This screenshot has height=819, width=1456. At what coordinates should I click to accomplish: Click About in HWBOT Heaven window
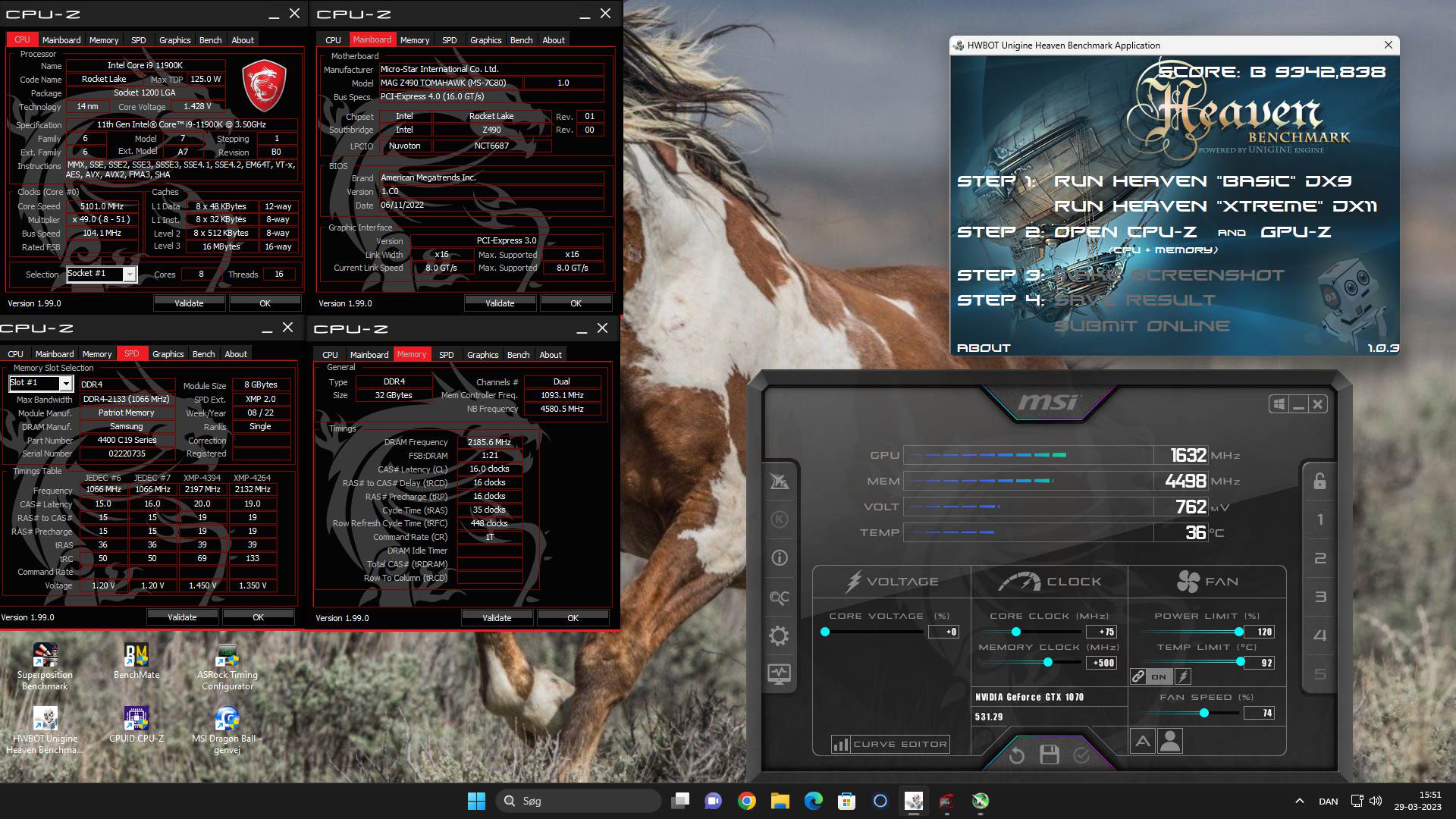(984, 348)
